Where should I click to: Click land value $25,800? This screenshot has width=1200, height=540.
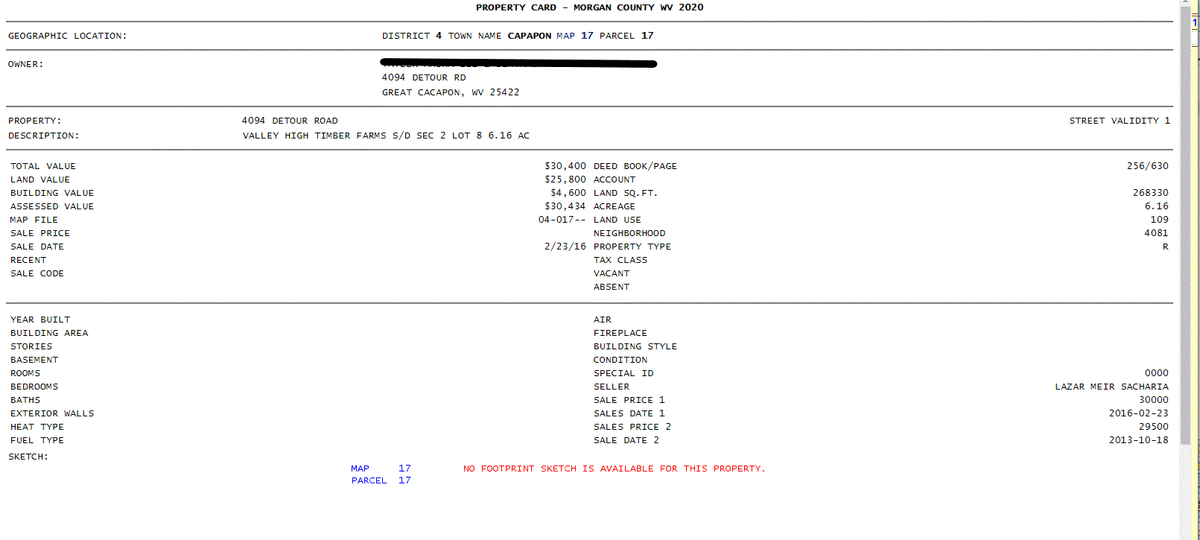(565, 180)
